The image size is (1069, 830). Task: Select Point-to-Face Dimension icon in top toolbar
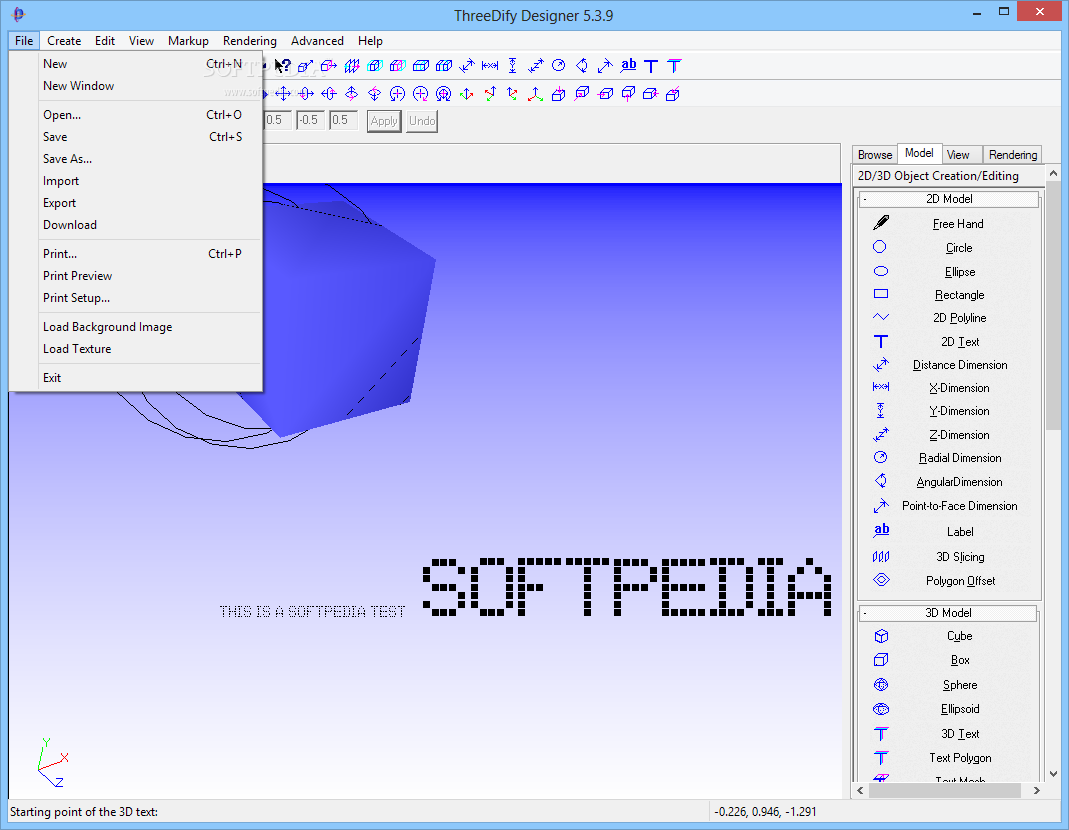[x=605, y=65]
